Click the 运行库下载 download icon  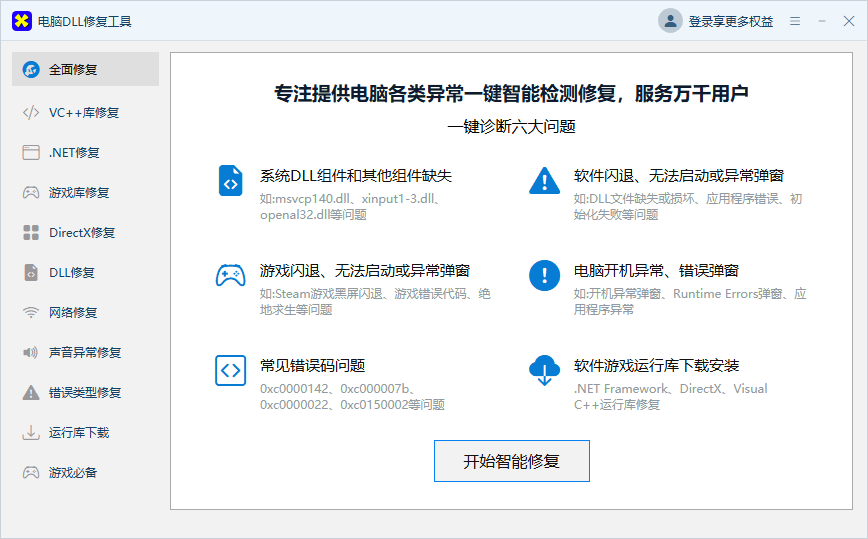point(31,432)
